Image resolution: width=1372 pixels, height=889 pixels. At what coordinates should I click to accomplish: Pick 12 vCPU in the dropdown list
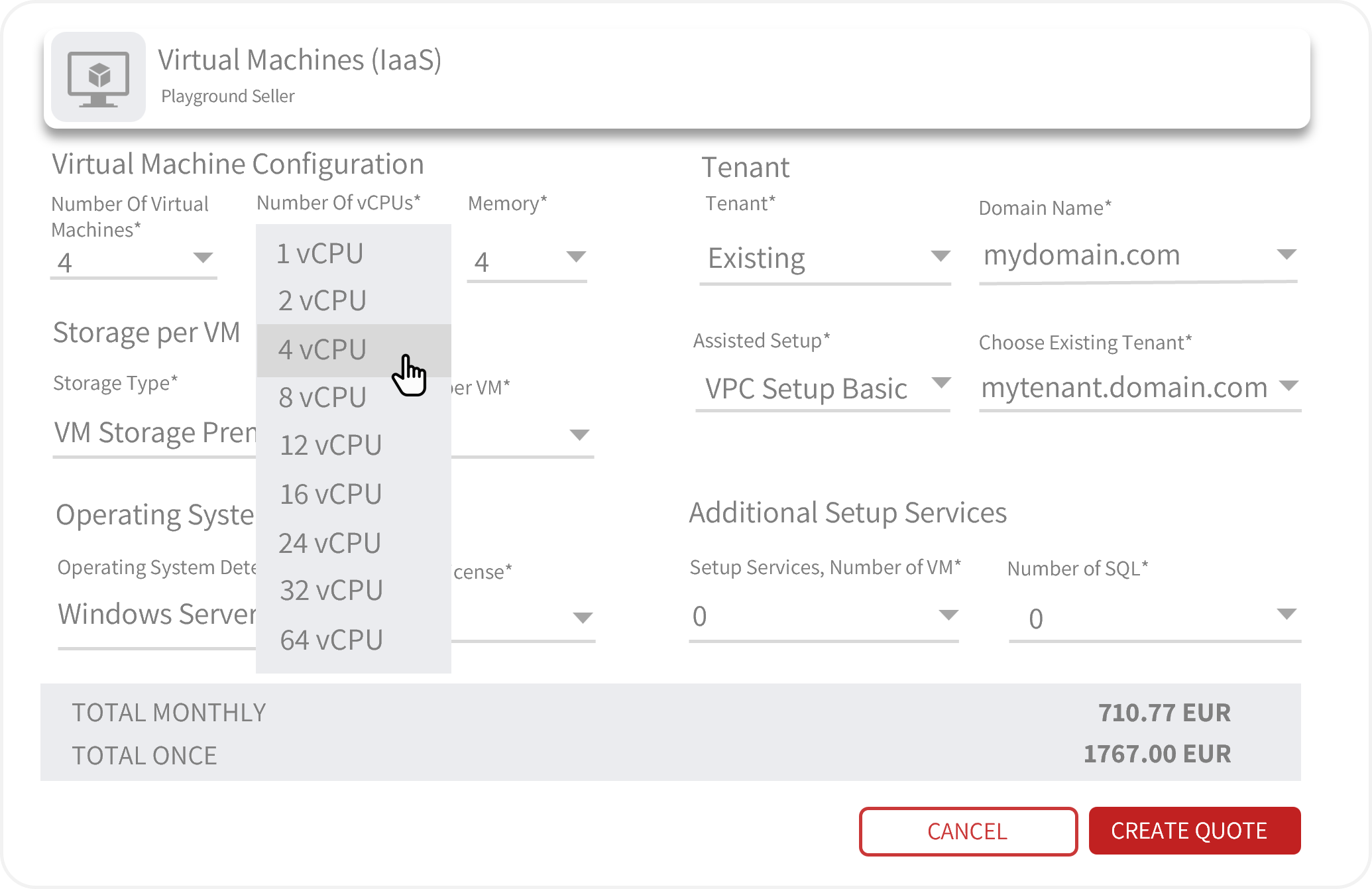point(353,445)
